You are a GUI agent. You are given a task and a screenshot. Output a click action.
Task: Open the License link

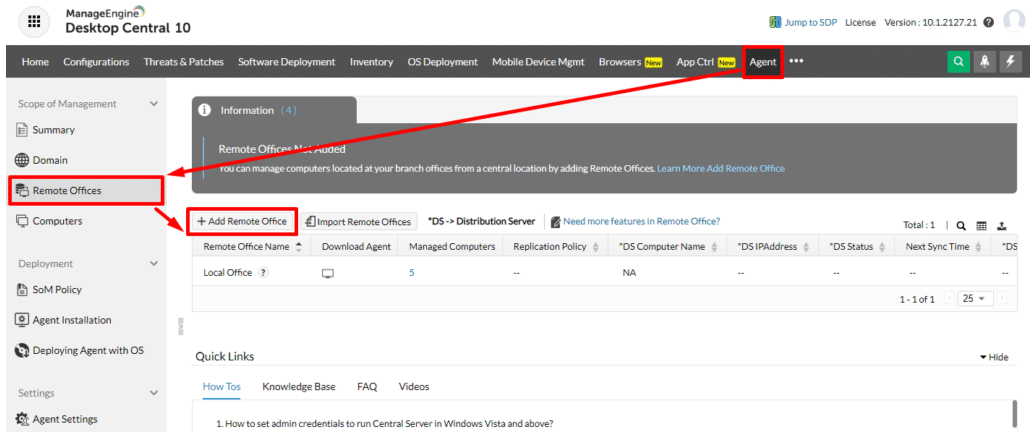860,22
